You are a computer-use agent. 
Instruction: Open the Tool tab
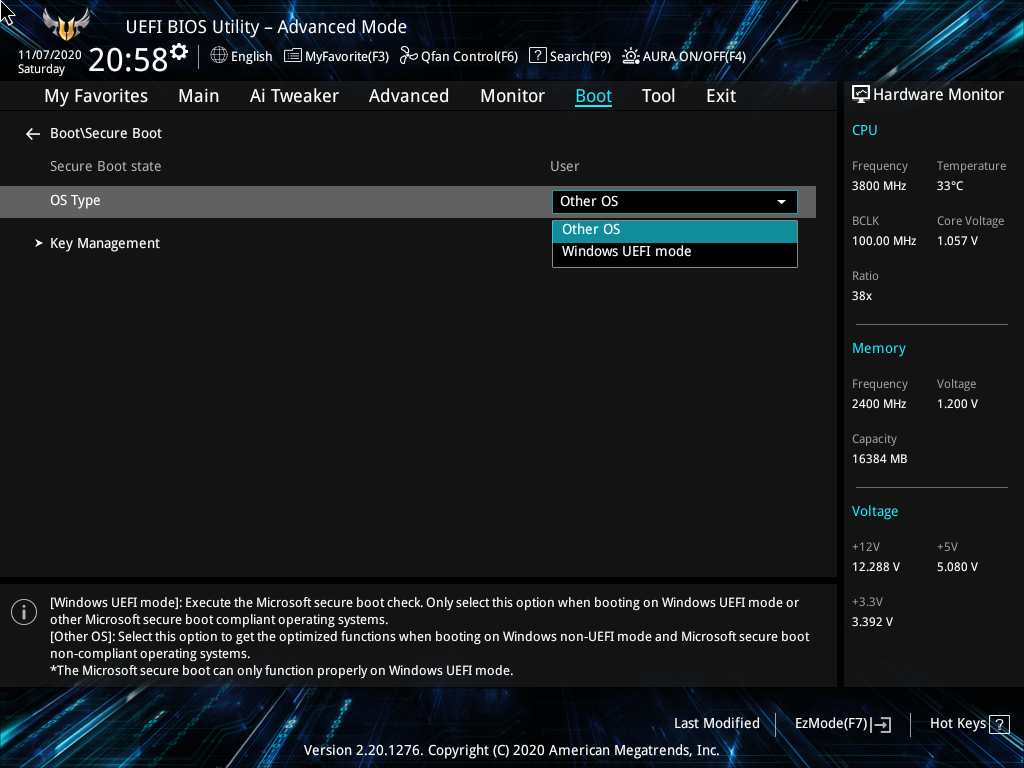point(658,96)
